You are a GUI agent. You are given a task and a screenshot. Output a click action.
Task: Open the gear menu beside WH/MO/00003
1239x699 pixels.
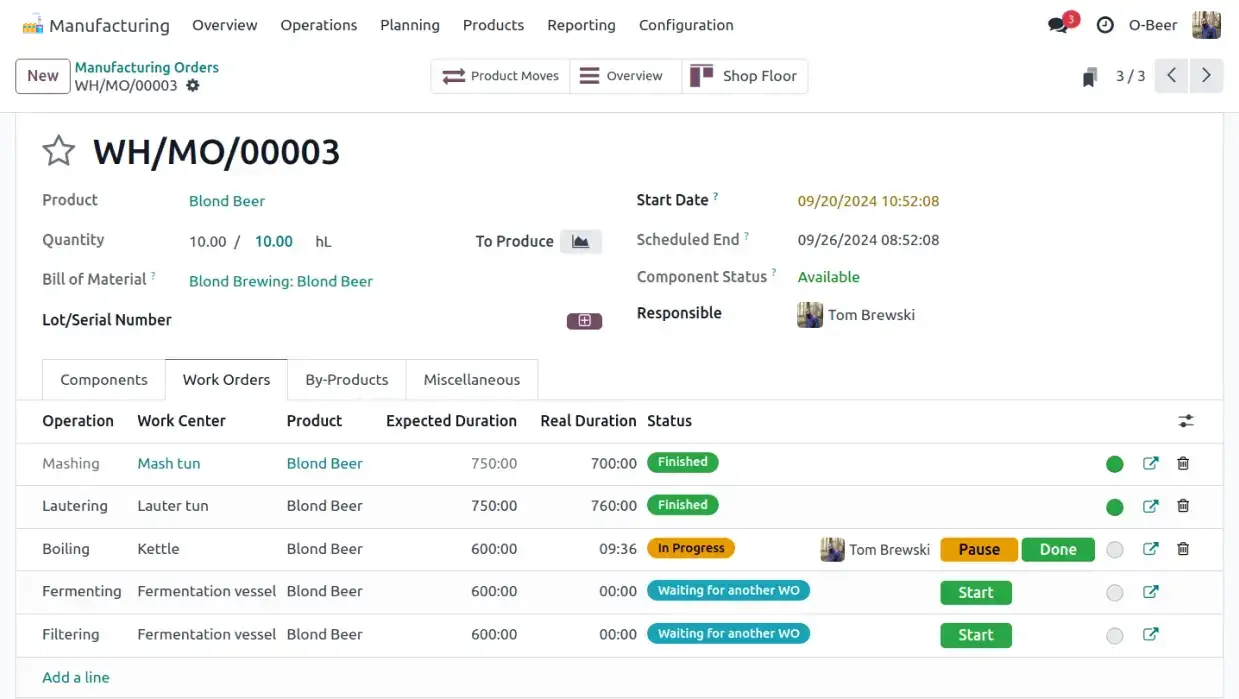coord(193,86)
